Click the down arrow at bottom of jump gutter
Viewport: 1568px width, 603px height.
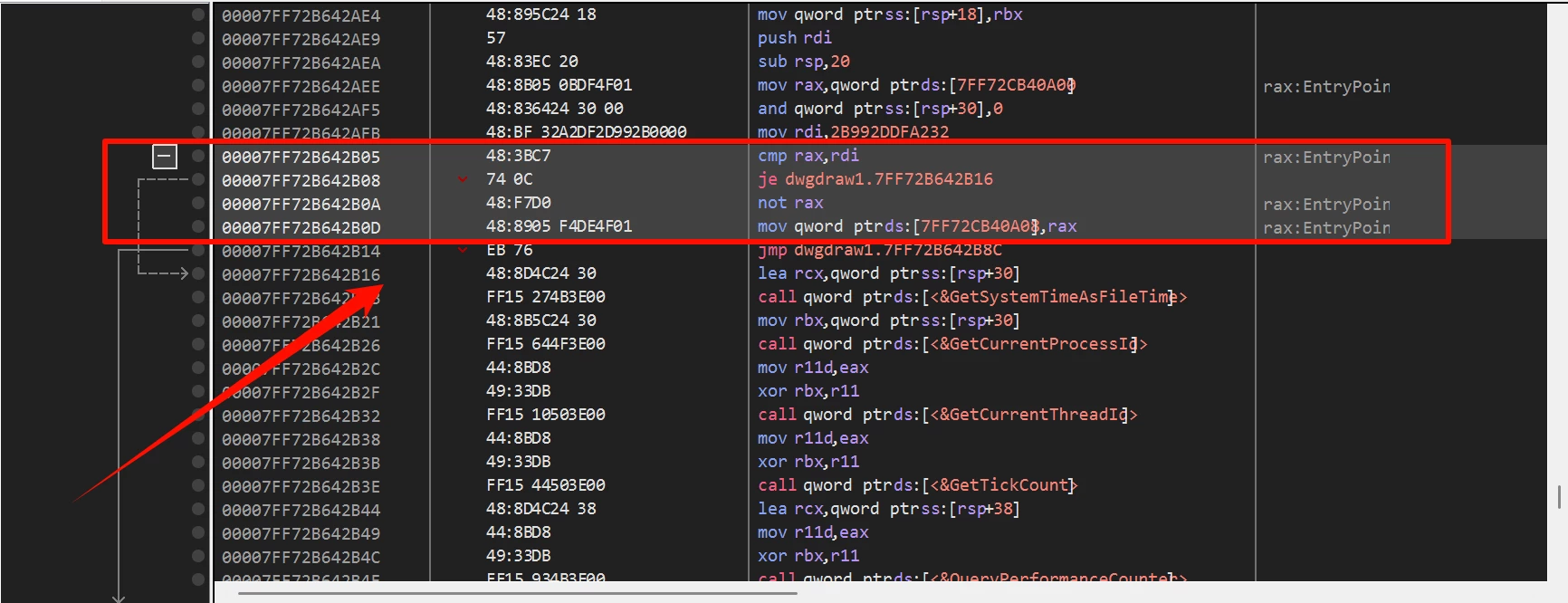[x=119, y=597]
